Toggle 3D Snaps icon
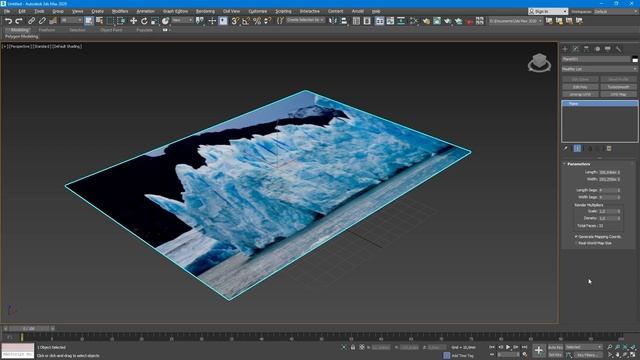This screenshot has height=360, width=640. pyautogui.click(x=235, y=21)
